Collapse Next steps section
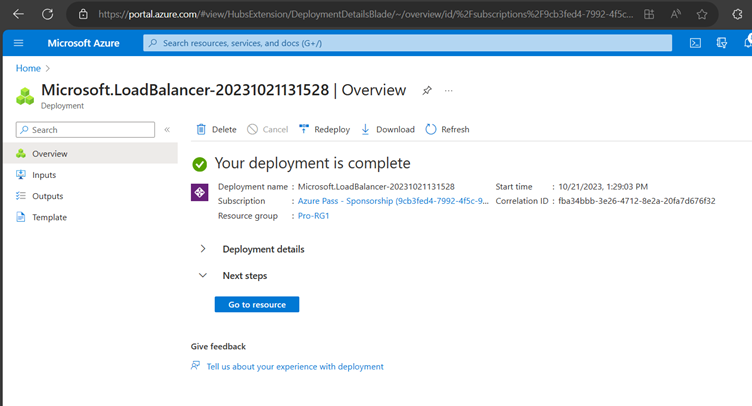This screenshot has width=752, height=406. 245,276
